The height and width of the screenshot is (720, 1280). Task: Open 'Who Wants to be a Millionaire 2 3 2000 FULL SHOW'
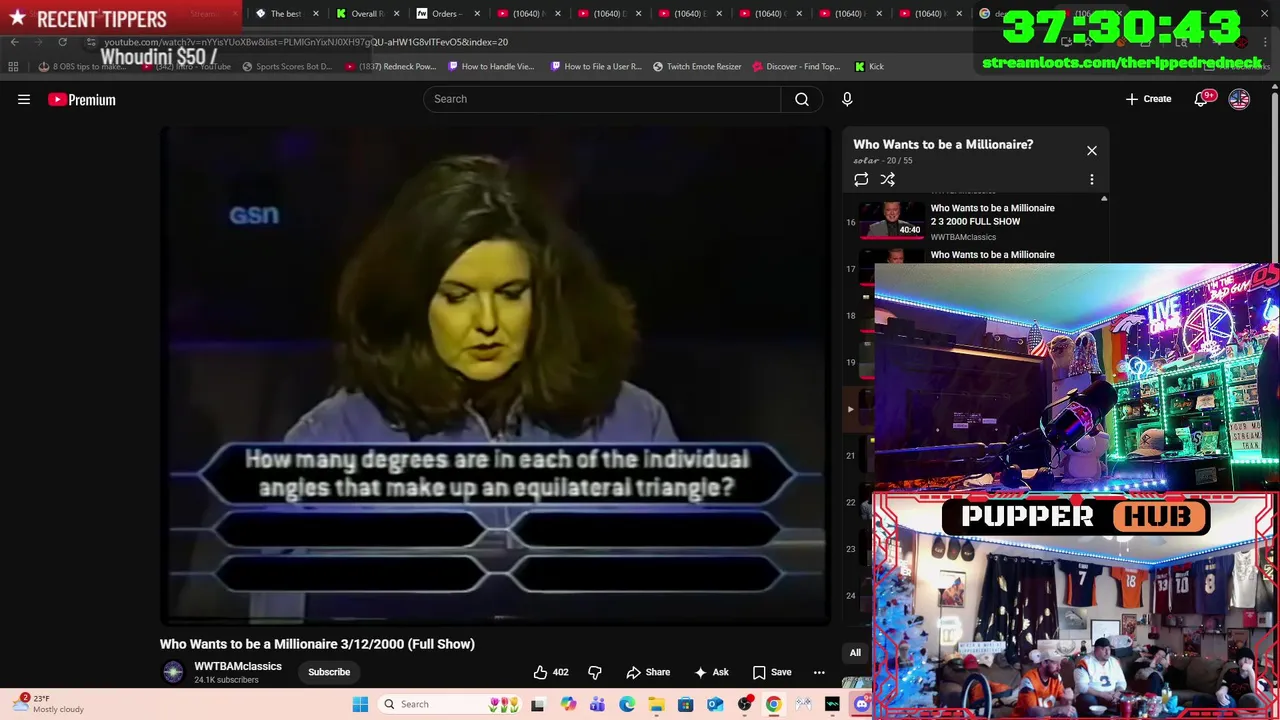coord(992,214)
